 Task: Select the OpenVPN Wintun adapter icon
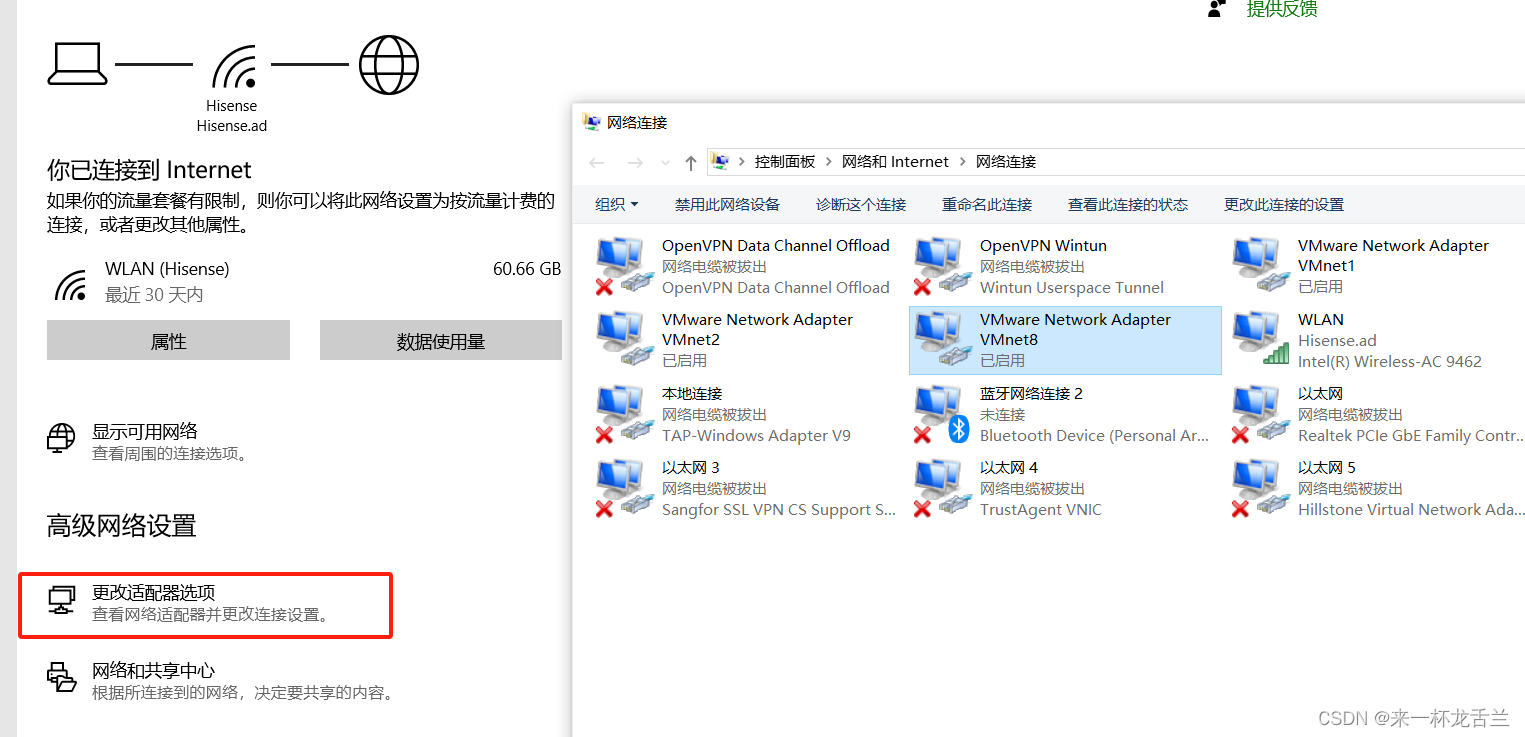pyautogui.click(x=943, y=266)
